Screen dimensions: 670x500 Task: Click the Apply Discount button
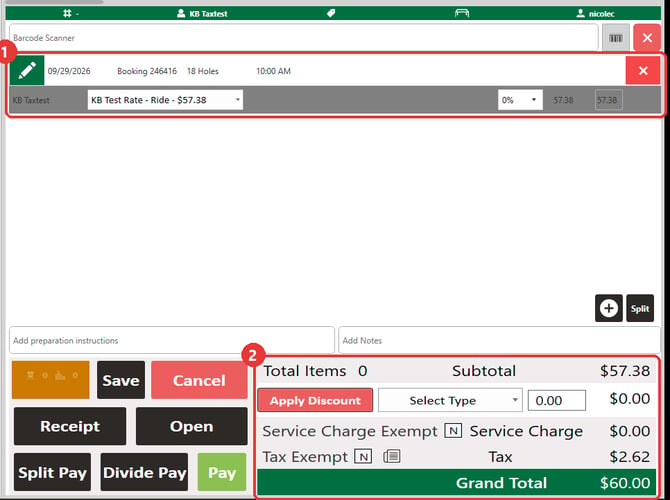coord(315,400)
